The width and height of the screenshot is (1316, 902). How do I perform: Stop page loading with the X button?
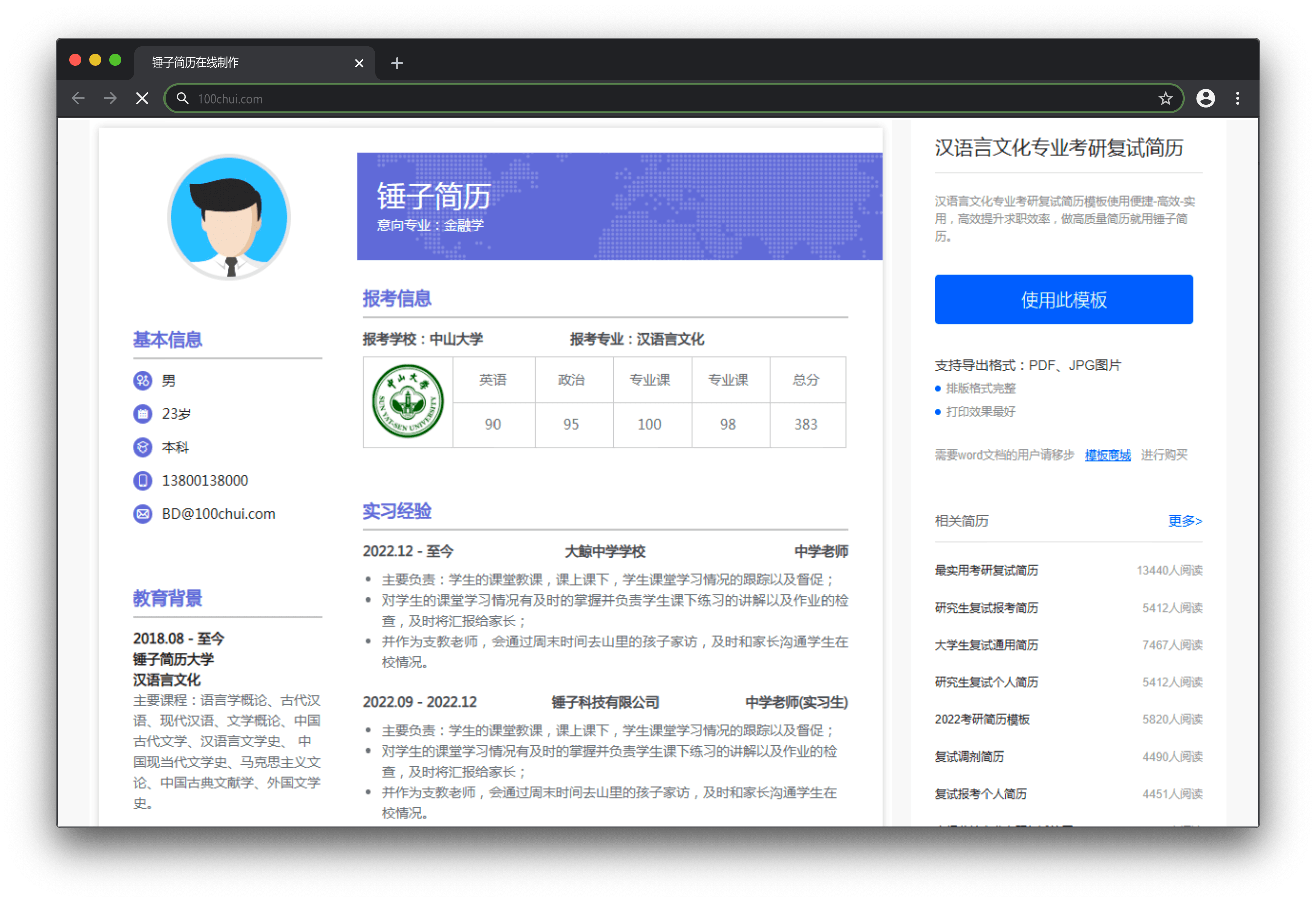(x=143, y=99)
